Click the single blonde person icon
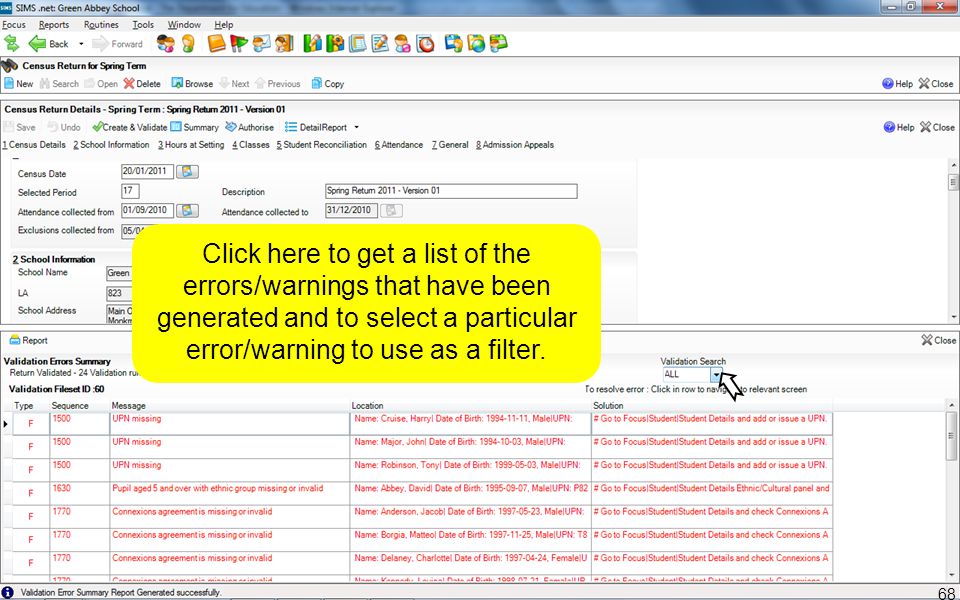Image resolution: width=960 pixels, height=600 pixels. 188,43
